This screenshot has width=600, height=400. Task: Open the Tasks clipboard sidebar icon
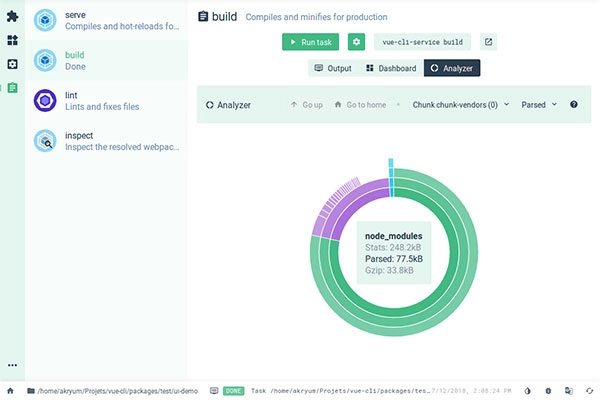coord(12,88)
